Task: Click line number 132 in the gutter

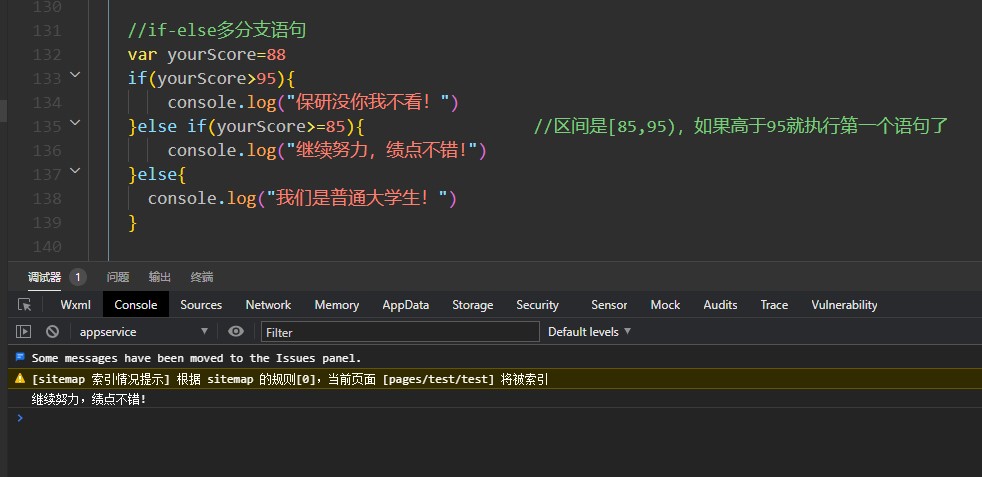Action: [47, 55]
